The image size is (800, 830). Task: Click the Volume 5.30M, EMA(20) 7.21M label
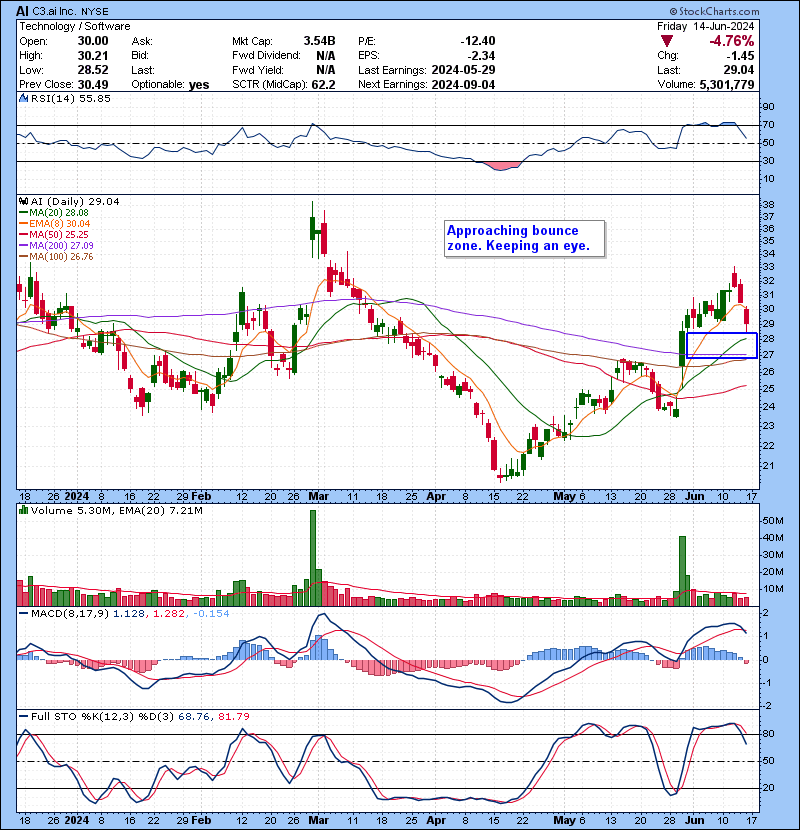point(116,510)
